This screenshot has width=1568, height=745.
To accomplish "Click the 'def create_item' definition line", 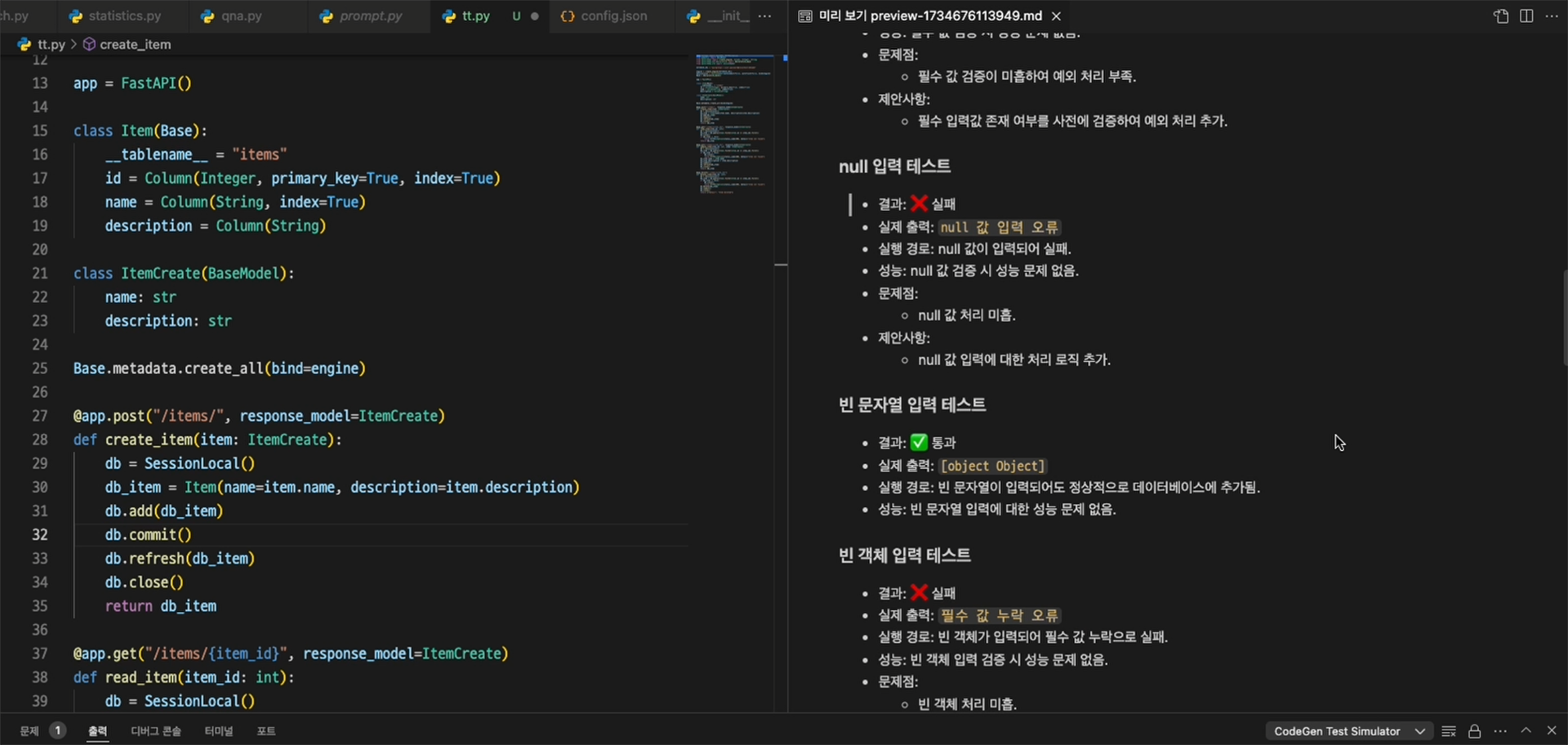I will pyautogui.click(x=207, y=439).
